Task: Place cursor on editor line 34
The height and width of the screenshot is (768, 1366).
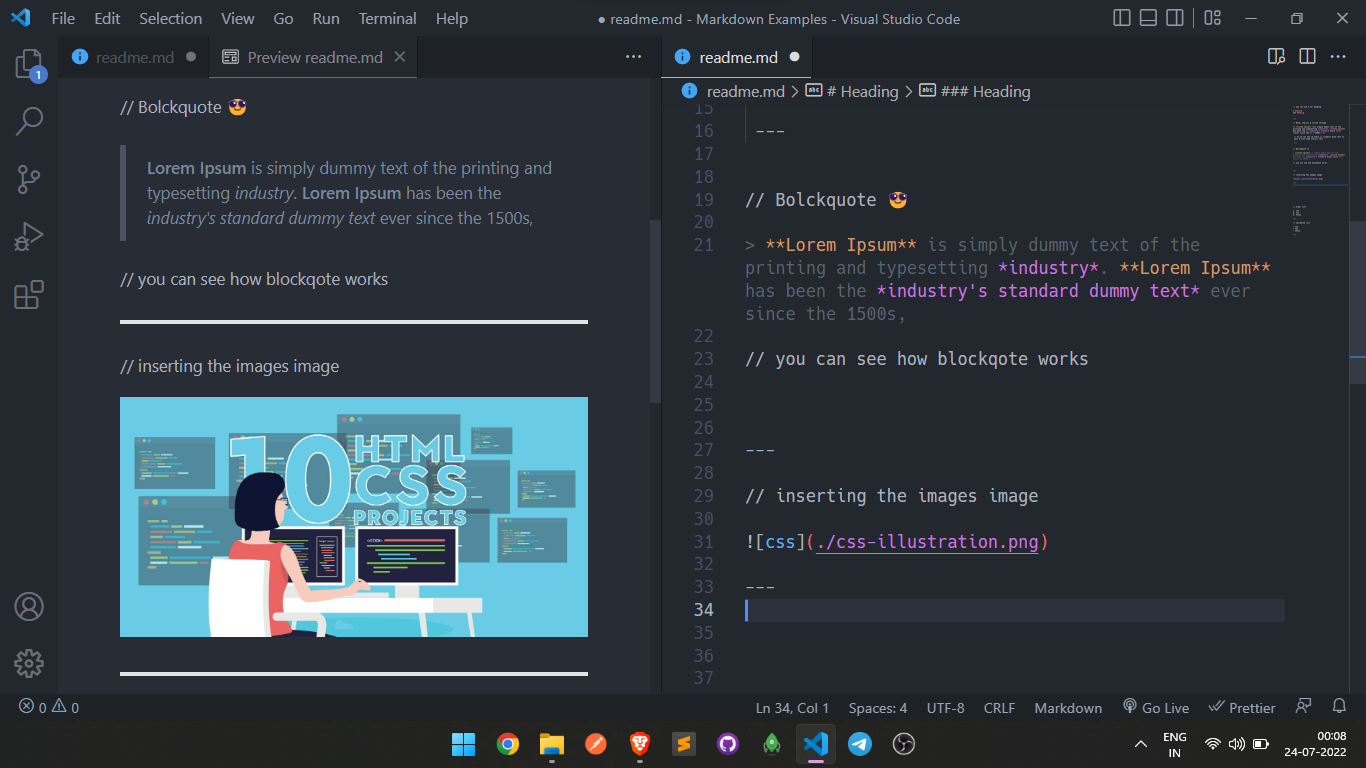Action: 1015,611
